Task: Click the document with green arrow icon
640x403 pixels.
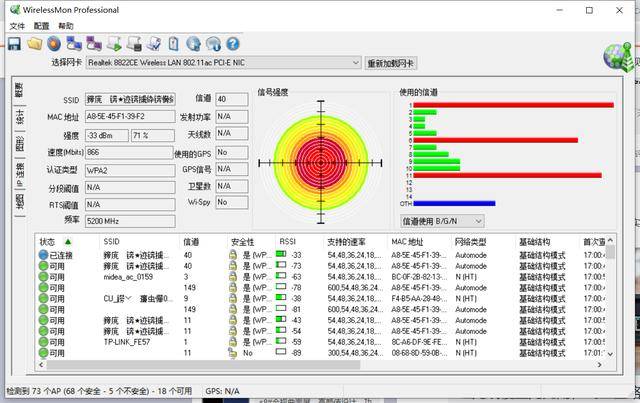Action: [x=114, y=44]
